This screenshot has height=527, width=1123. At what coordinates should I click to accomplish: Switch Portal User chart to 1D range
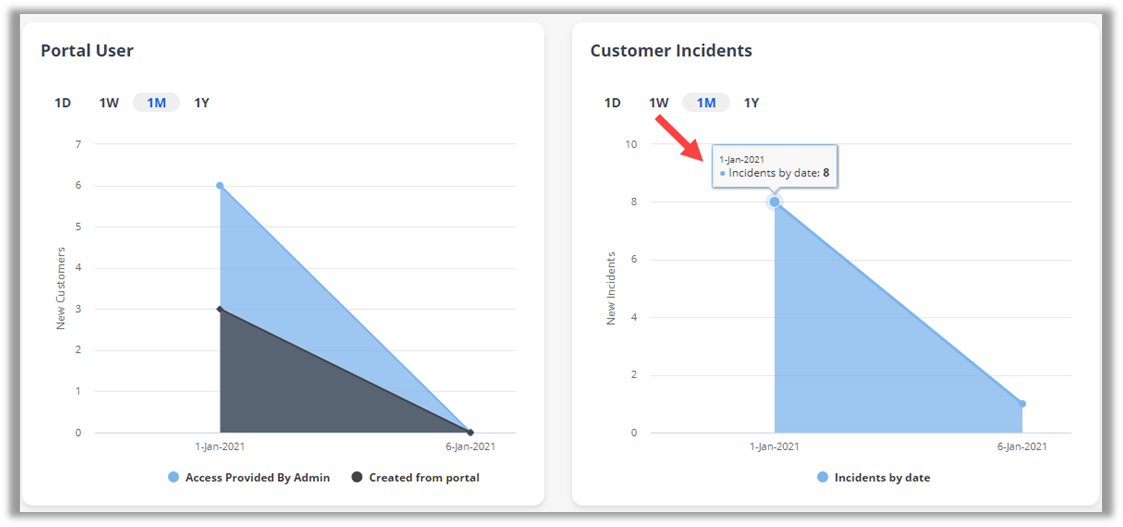[63, 103]
